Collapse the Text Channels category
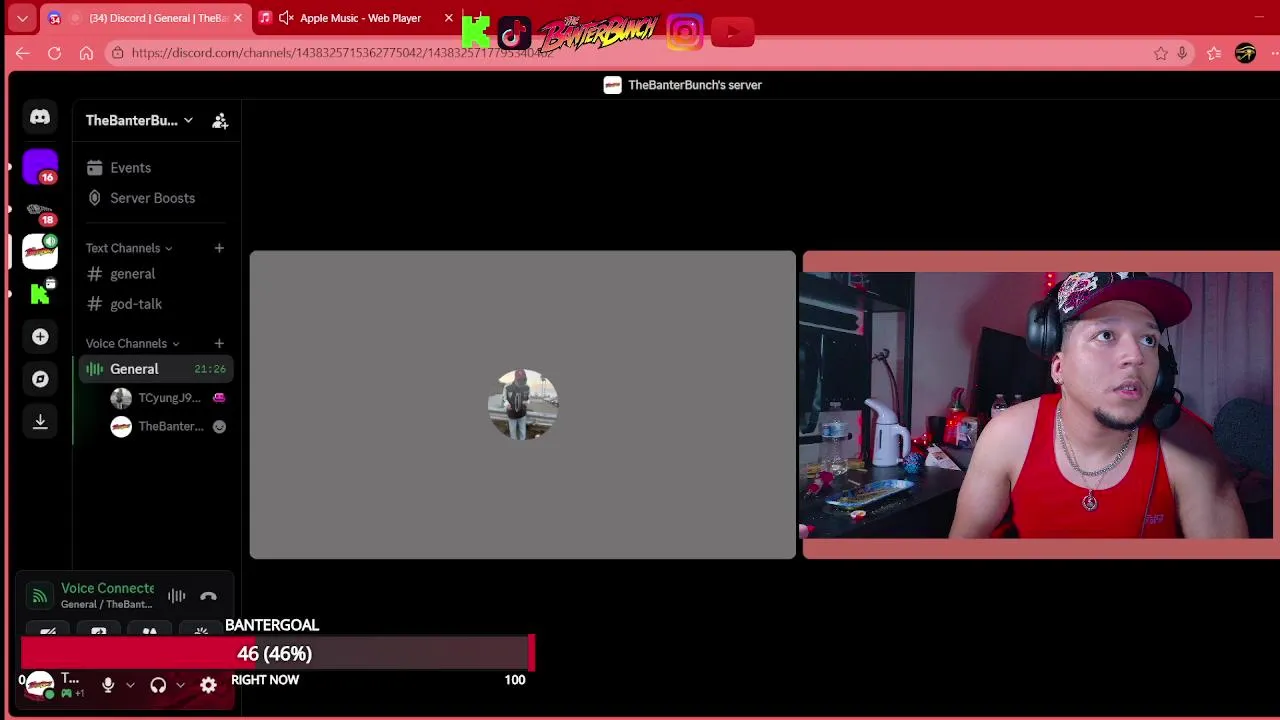 tap(129, 248)
